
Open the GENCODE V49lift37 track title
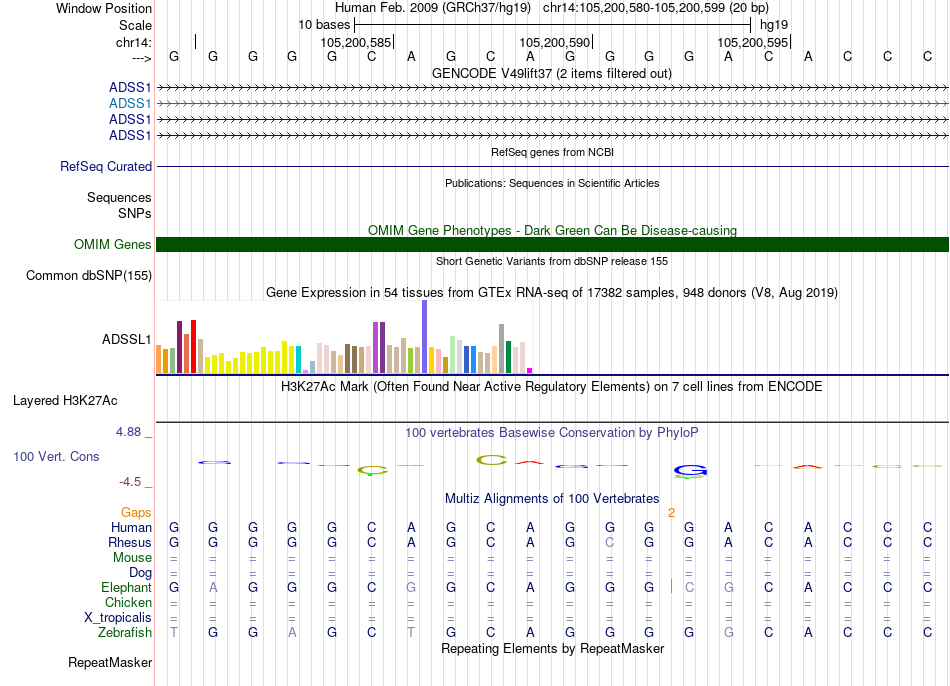551,73
